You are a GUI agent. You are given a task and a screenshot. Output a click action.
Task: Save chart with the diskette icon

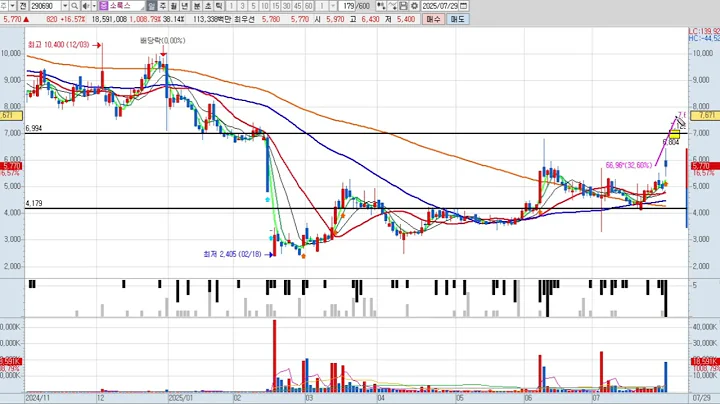pyautogui.click(x=403, y=6)
